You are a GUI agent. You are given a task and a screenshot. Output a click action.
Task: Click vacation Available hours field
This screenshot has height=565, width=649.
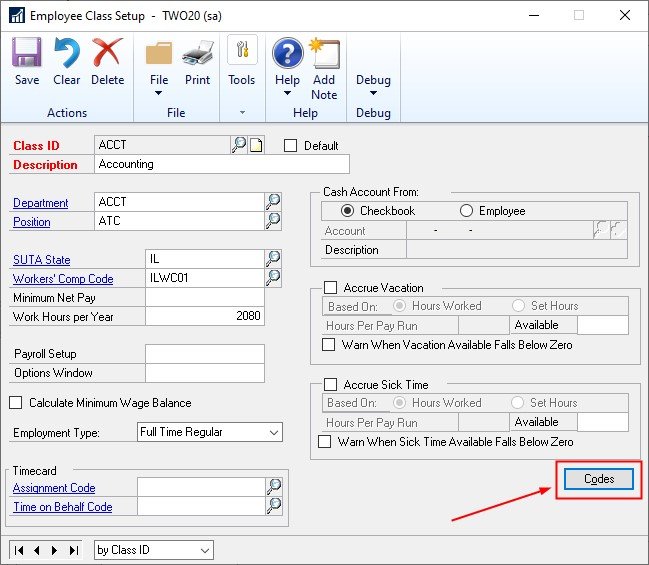point(603,325)
